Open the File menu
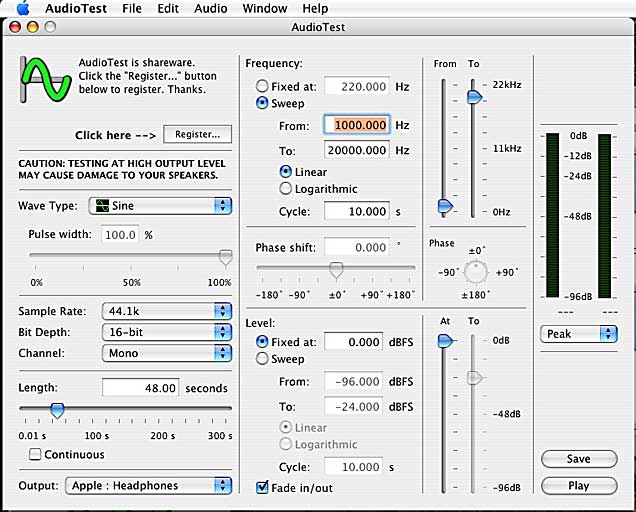Image resolution: width=636 pixels, height=512 pixels. [132, 8]
